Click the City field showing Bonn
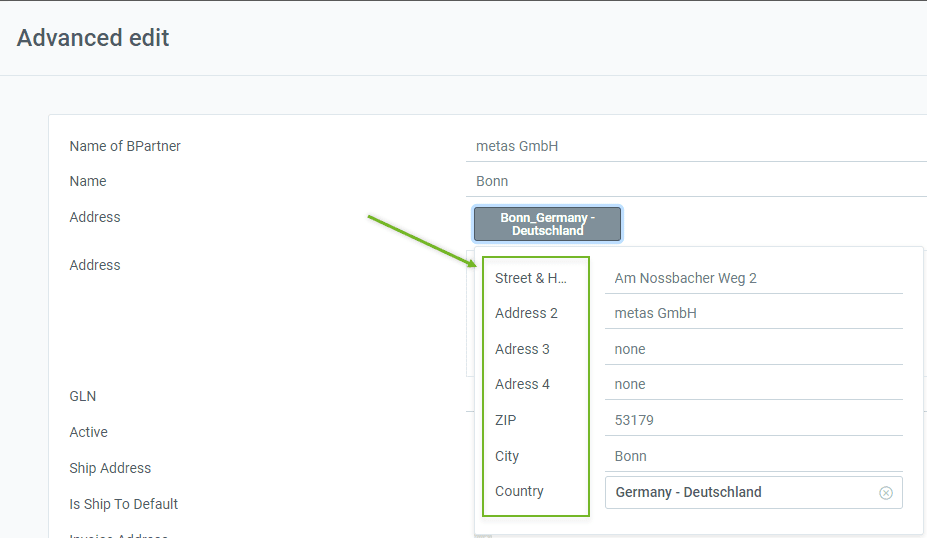 click(753, 456)
